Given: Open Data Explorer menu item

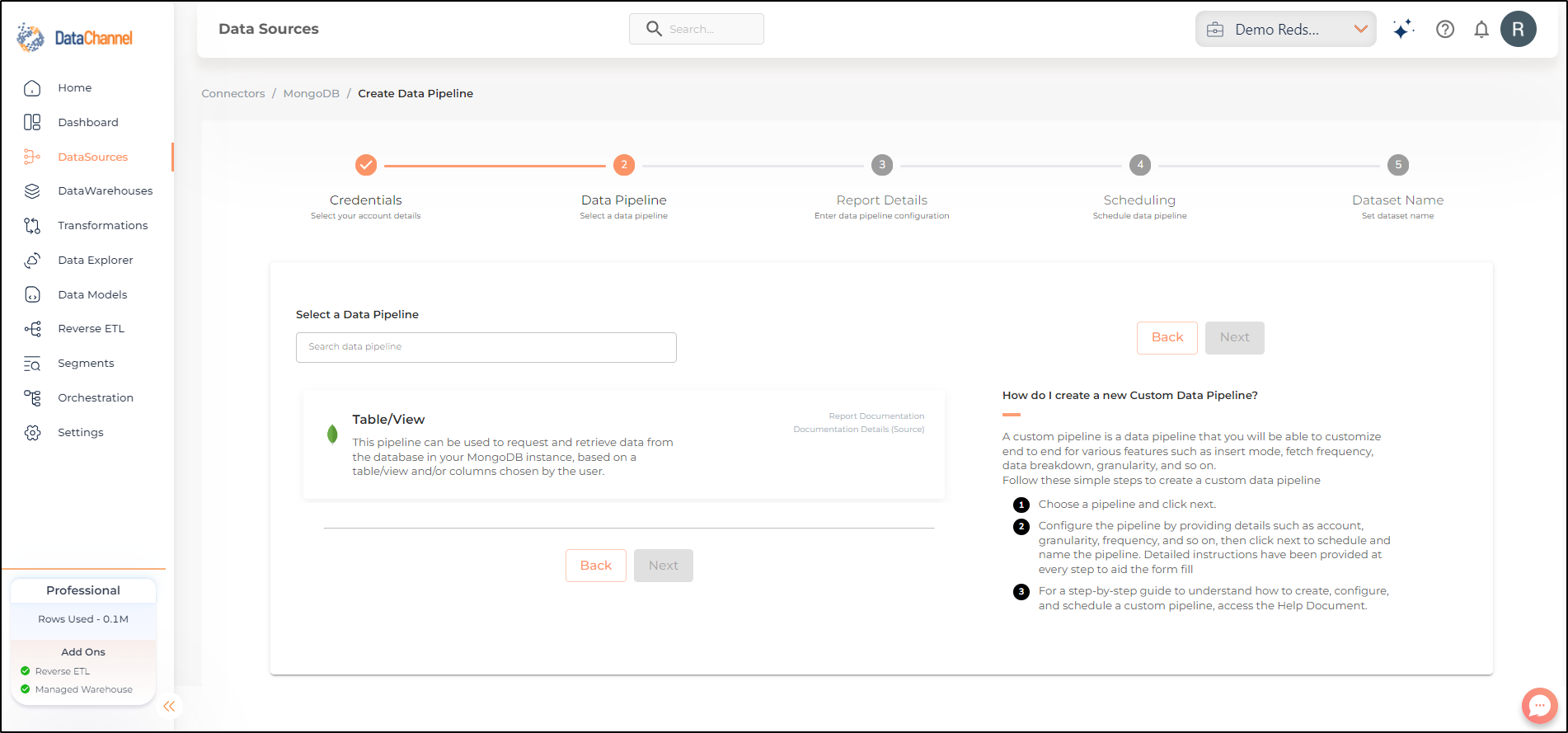Looking at the screenshot, I should (96, 260).
